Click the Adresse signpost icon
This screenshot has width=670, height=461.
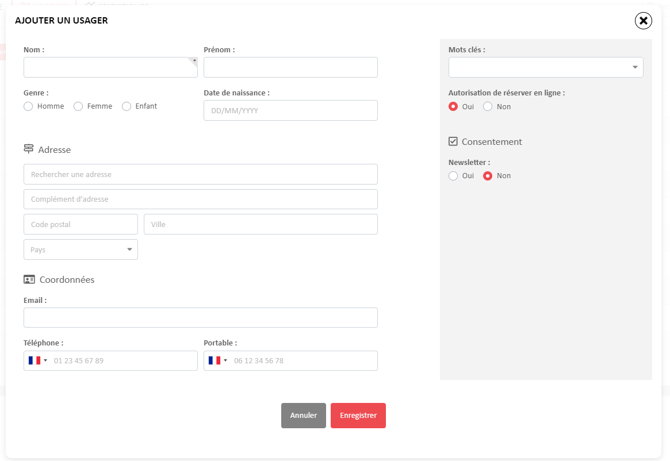pos(28,149)
